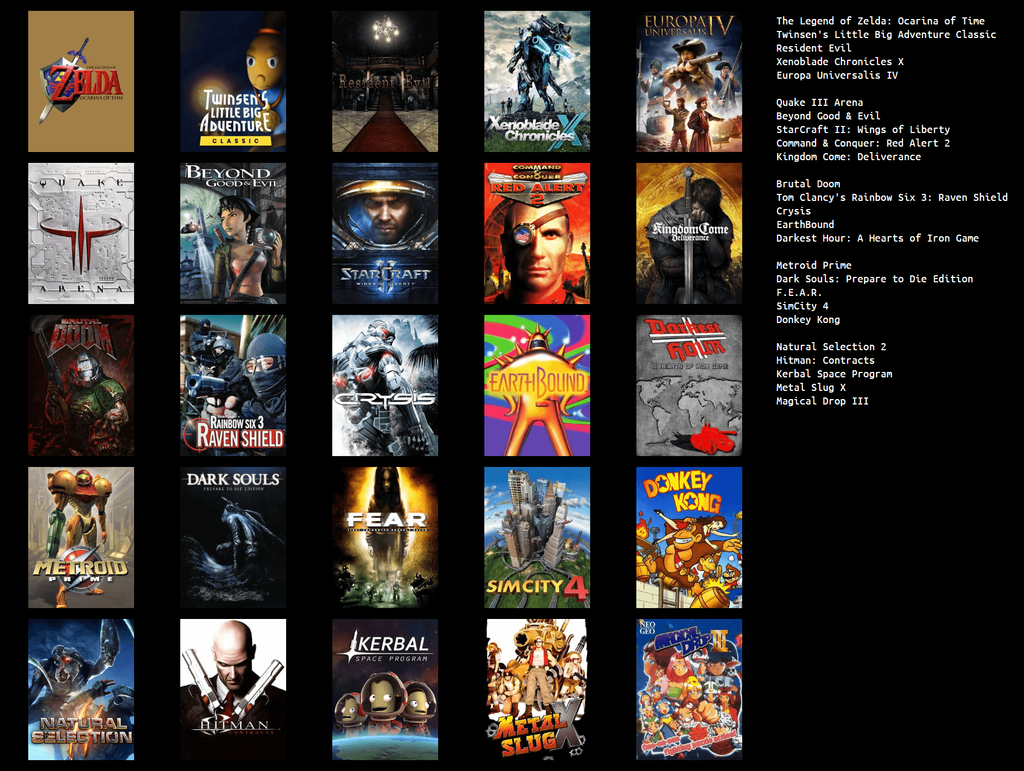
Task: Click the StarCraft II cover art
Action: point(385,234)
